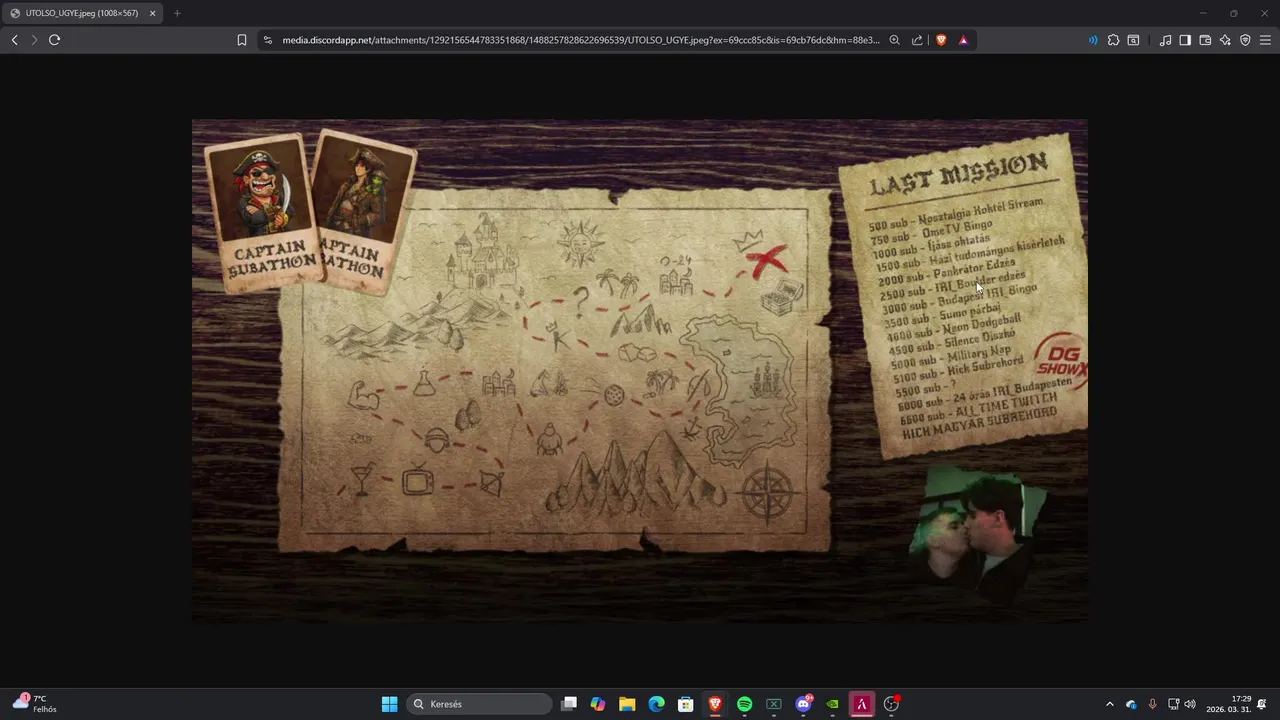Click the 'LAST MISSION' heading on the parchment

pos(958,173)
